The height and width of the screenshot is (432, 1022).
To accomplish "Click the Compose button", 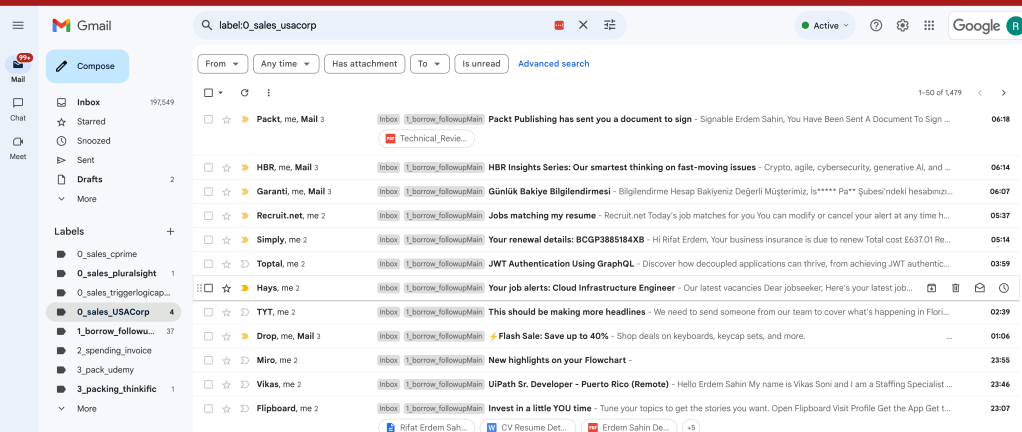I will click(87, 66).
